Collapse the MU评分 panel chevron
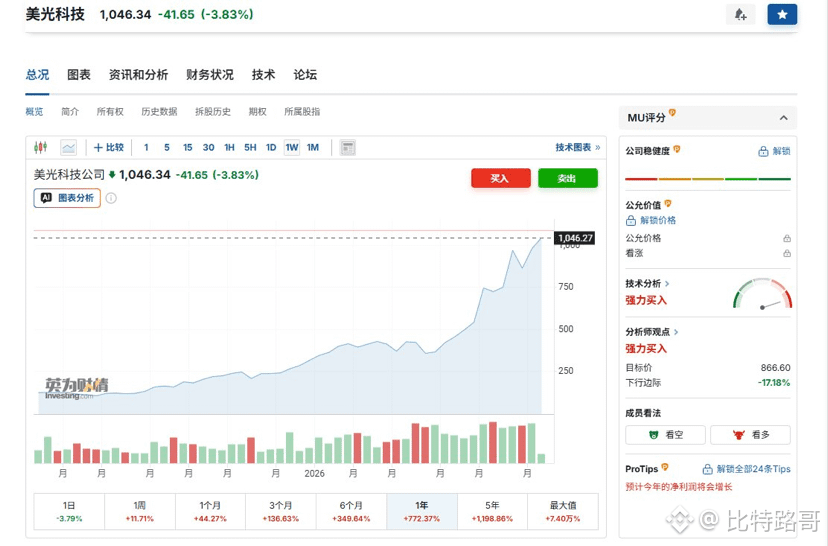This screenshot has width=828, height=546. tap(784, 118)
